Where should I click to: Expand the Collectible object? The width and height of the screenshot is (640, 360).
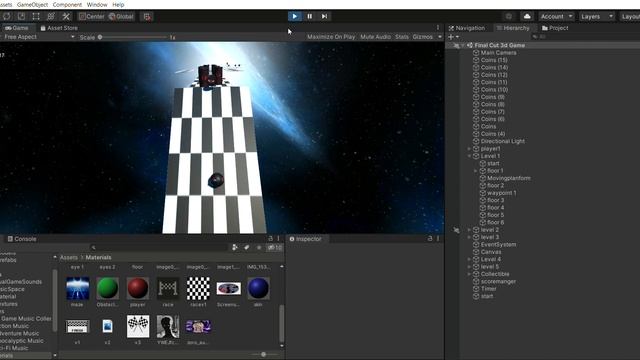[469, 274]
